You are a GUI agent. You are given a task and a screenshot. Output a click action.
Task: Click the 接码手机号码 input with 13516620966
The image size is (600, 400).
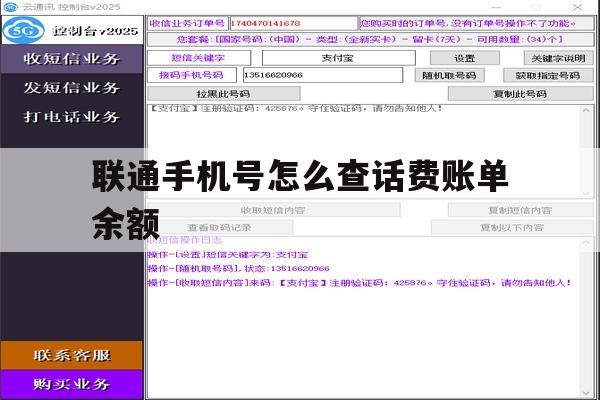coord(323,75)
